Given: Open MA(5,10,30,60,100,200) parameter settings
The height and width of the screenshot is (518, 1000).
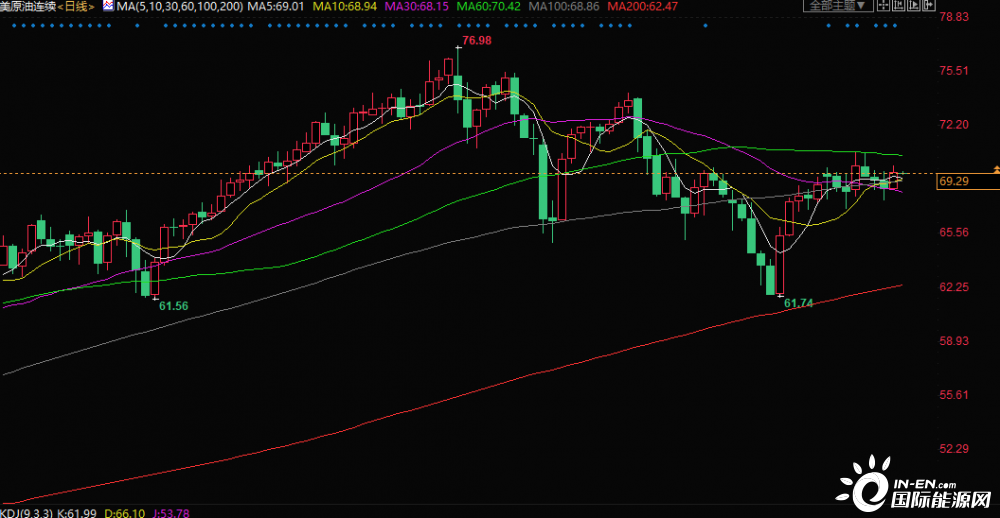Looking at the screenshot, I should 179,6.
